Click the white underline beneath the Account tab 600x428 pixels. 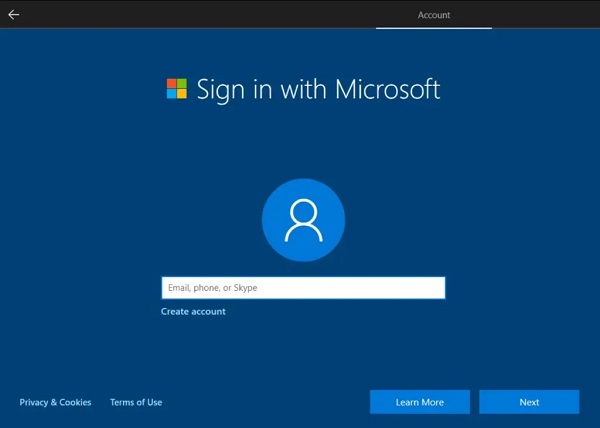tap(433, 28)
